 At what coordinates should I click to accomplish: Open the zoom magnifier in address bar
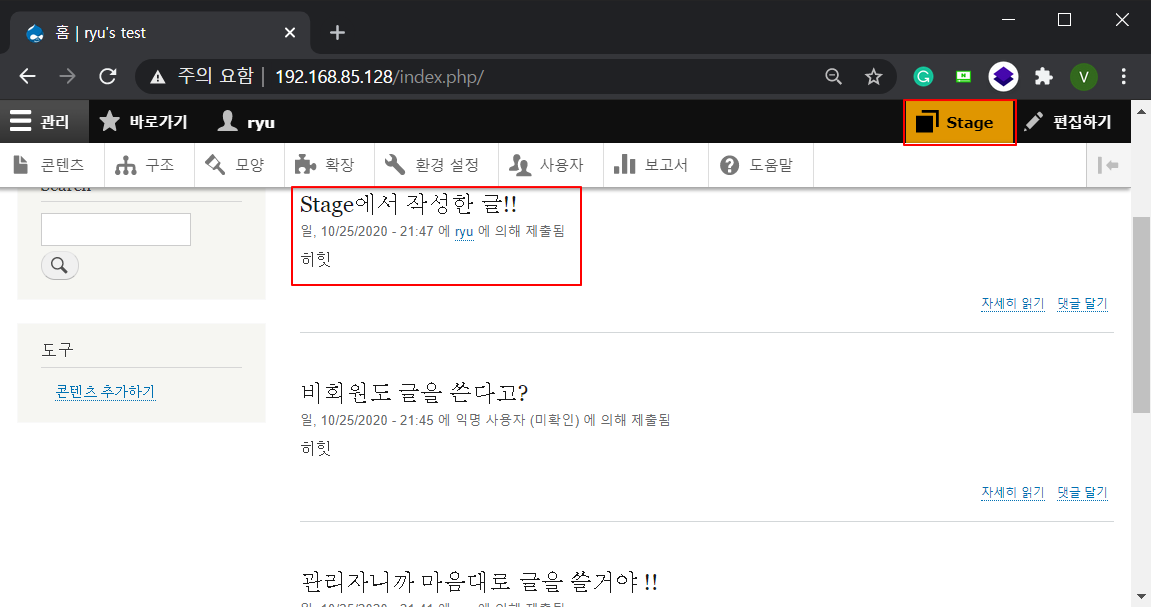point(833,76)
